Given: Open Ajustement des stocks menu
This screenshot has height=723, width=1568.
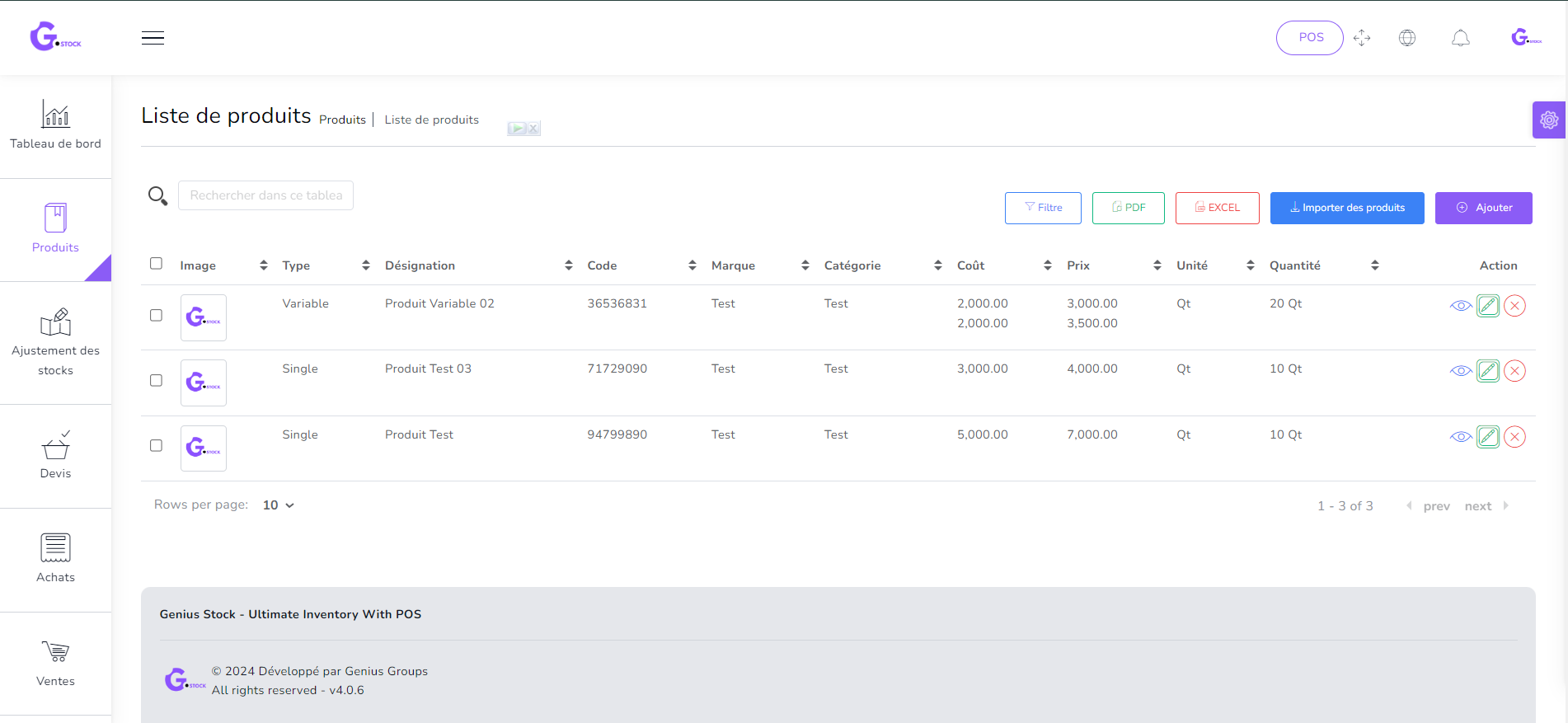Looking at the screenshot, I should click(x=55, y=342).
